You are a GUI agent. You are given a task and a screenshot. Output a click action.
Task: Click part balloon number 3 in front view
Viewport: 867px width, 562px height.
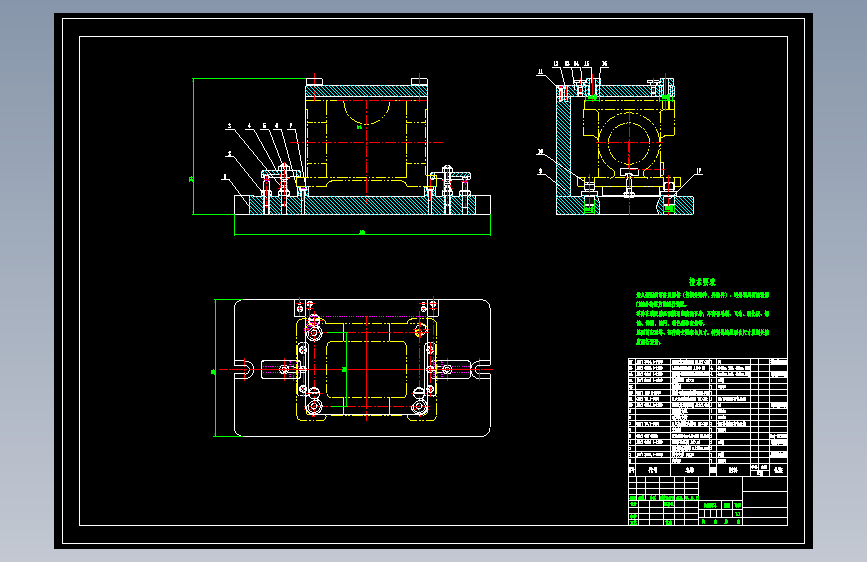pos(230,126)
